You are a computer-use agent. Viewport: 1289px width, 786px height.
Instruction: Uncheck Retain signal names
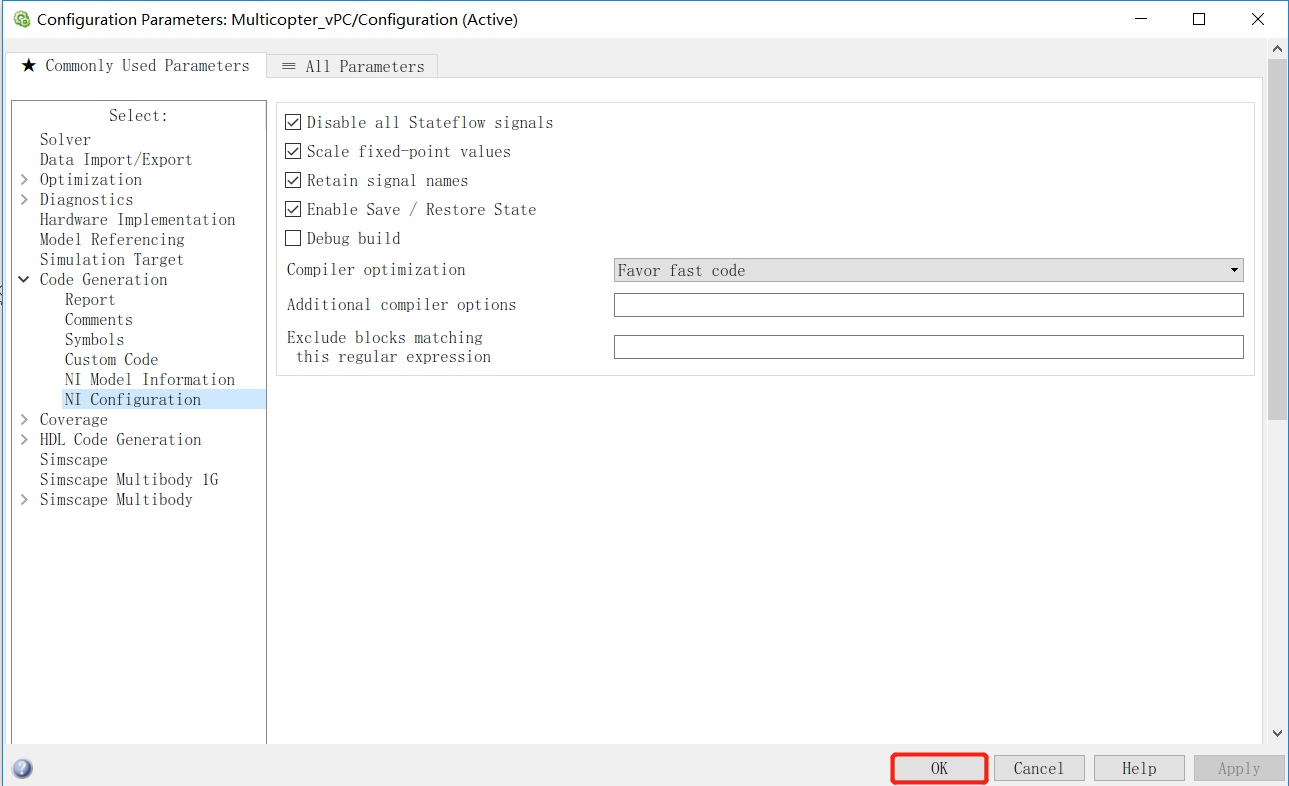[x=293, y=180]
